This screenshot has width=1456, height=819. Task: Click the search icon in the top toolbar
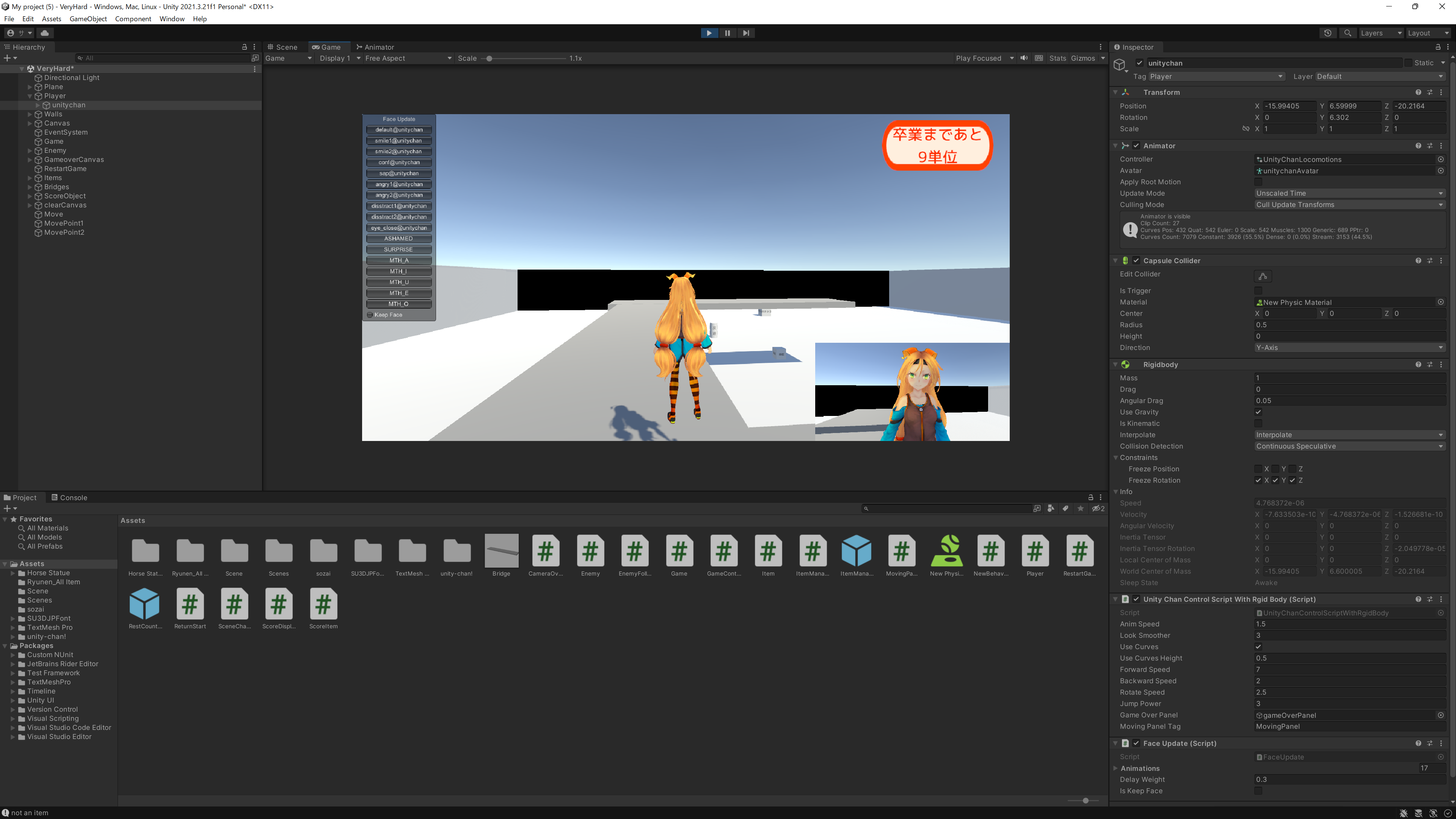pyautogui.click(x=1348, y=33)
